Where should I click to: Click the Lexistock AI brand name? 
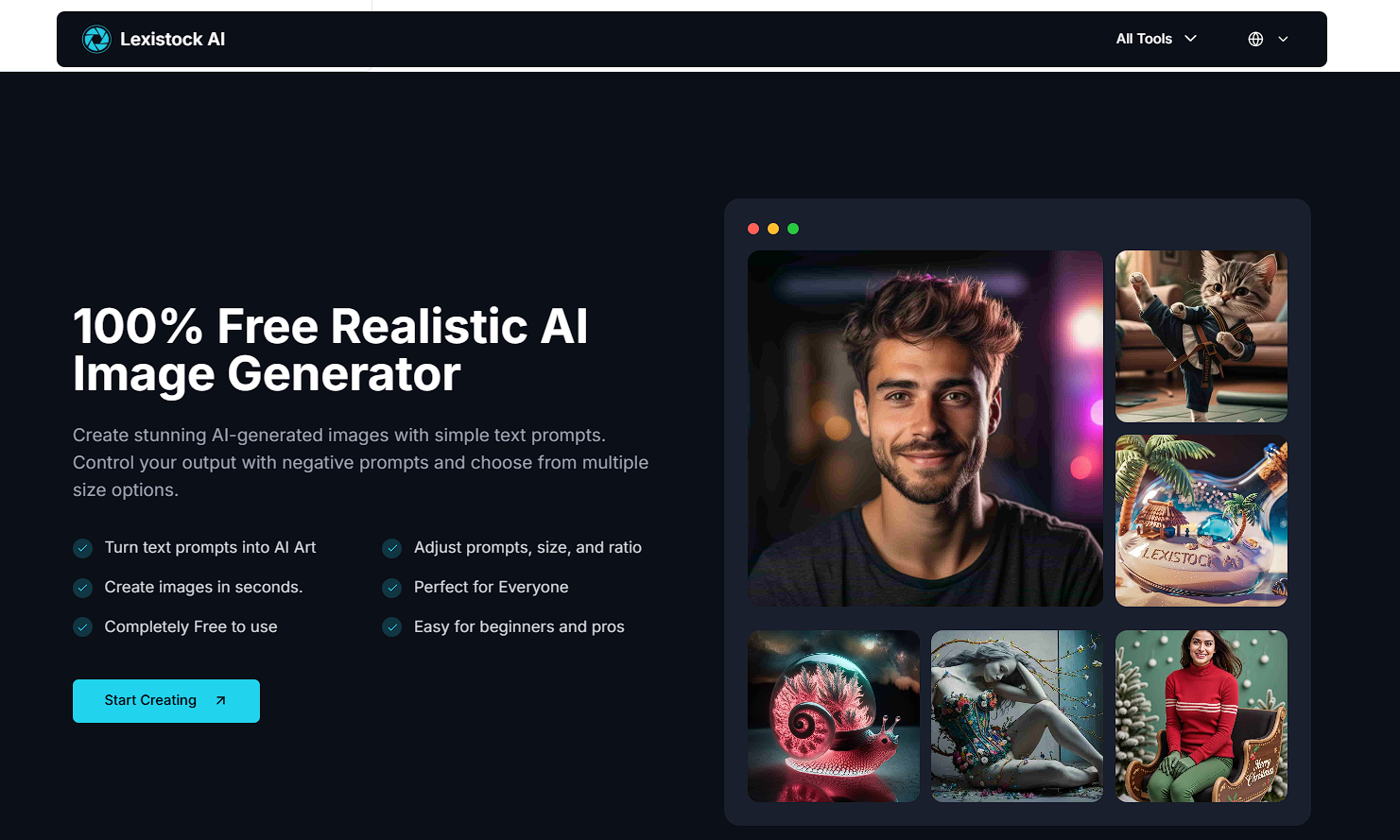pos(172,39)
